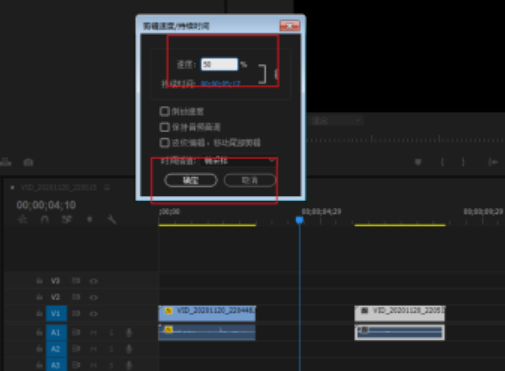
Task: Toggle V1 track targeting label
Action: [x=56, y=314]
